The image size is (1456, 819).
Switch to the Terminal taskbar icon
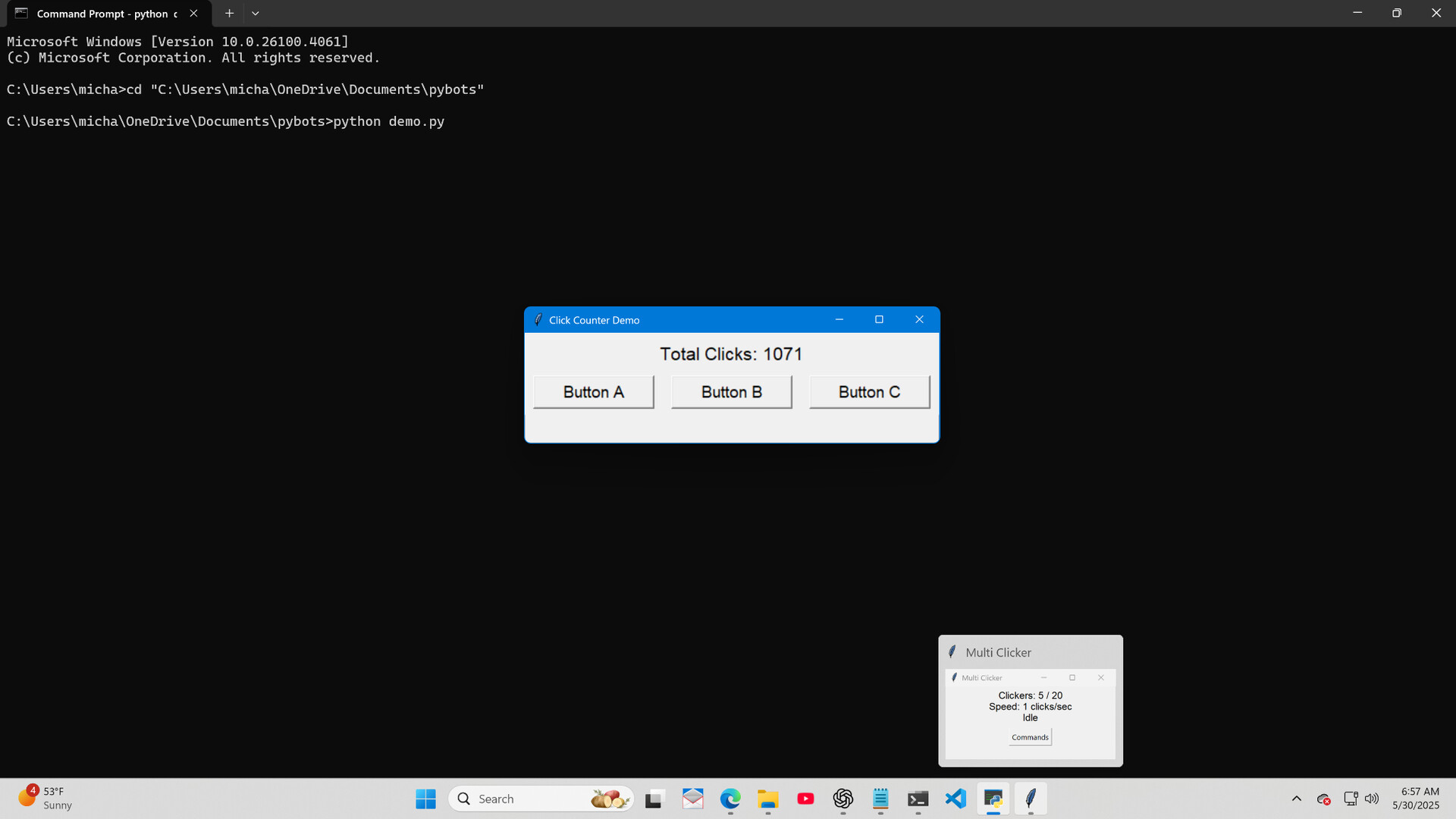pyautogui.click(x=918, y=799)
